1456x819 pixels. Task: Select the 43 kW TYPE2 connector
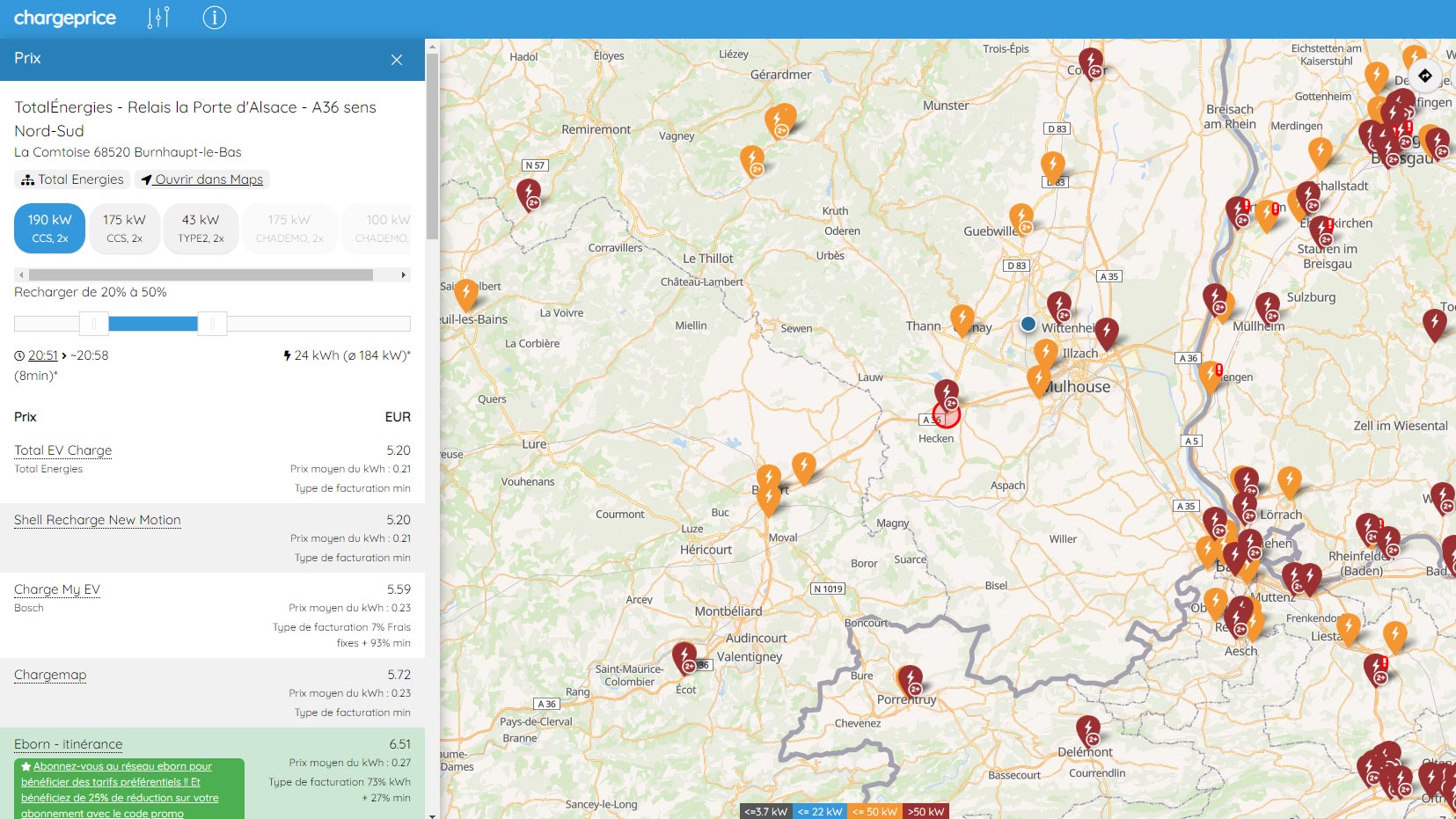(x=201, y=228)
